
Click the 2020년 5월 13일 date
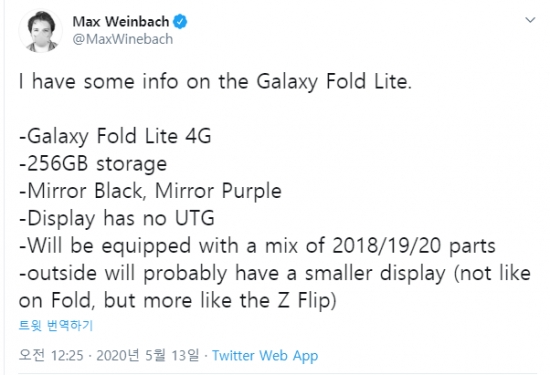click(x=147, y=355)
